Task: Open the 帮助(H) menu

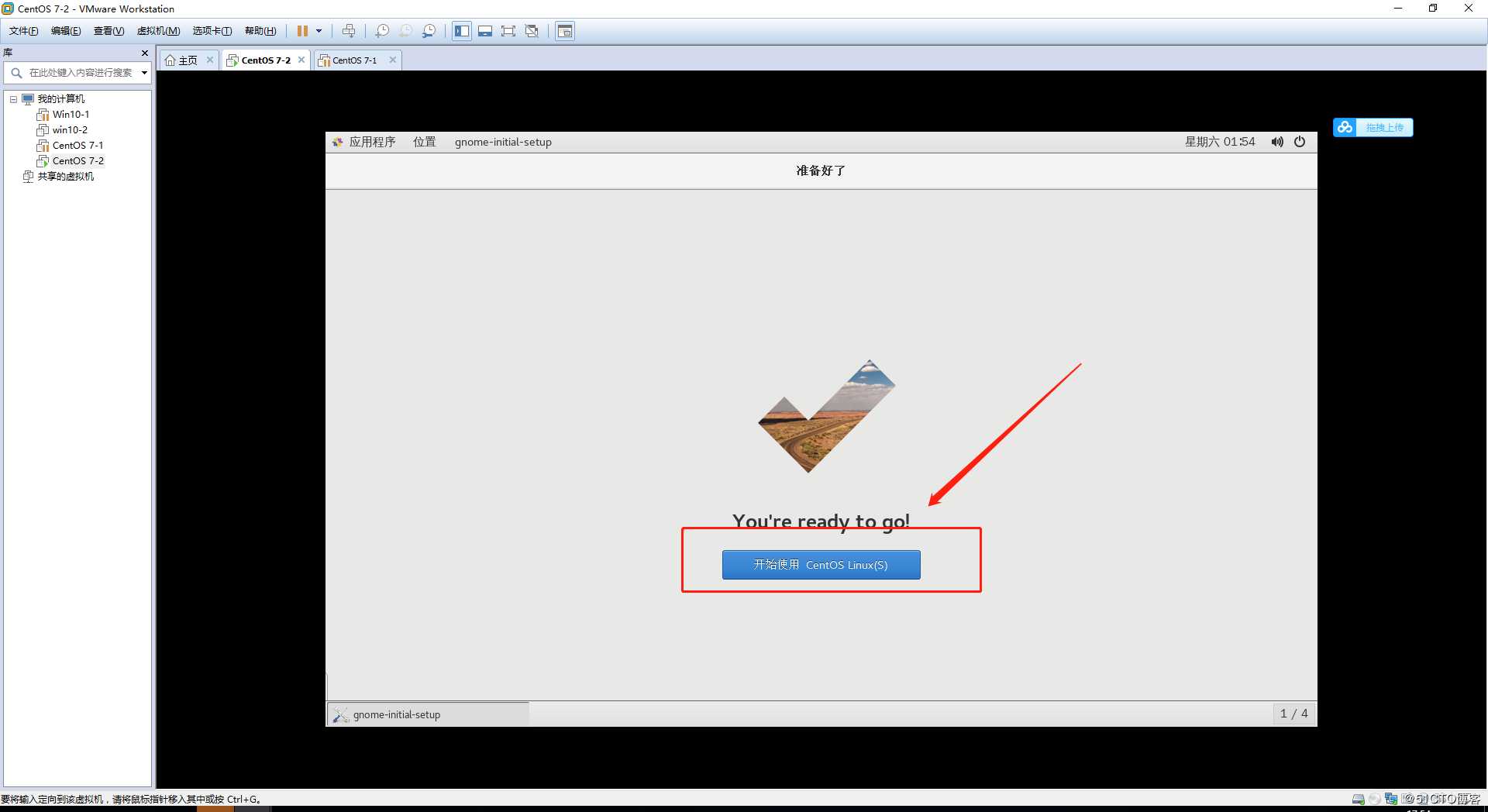Action: pos(260,31)
